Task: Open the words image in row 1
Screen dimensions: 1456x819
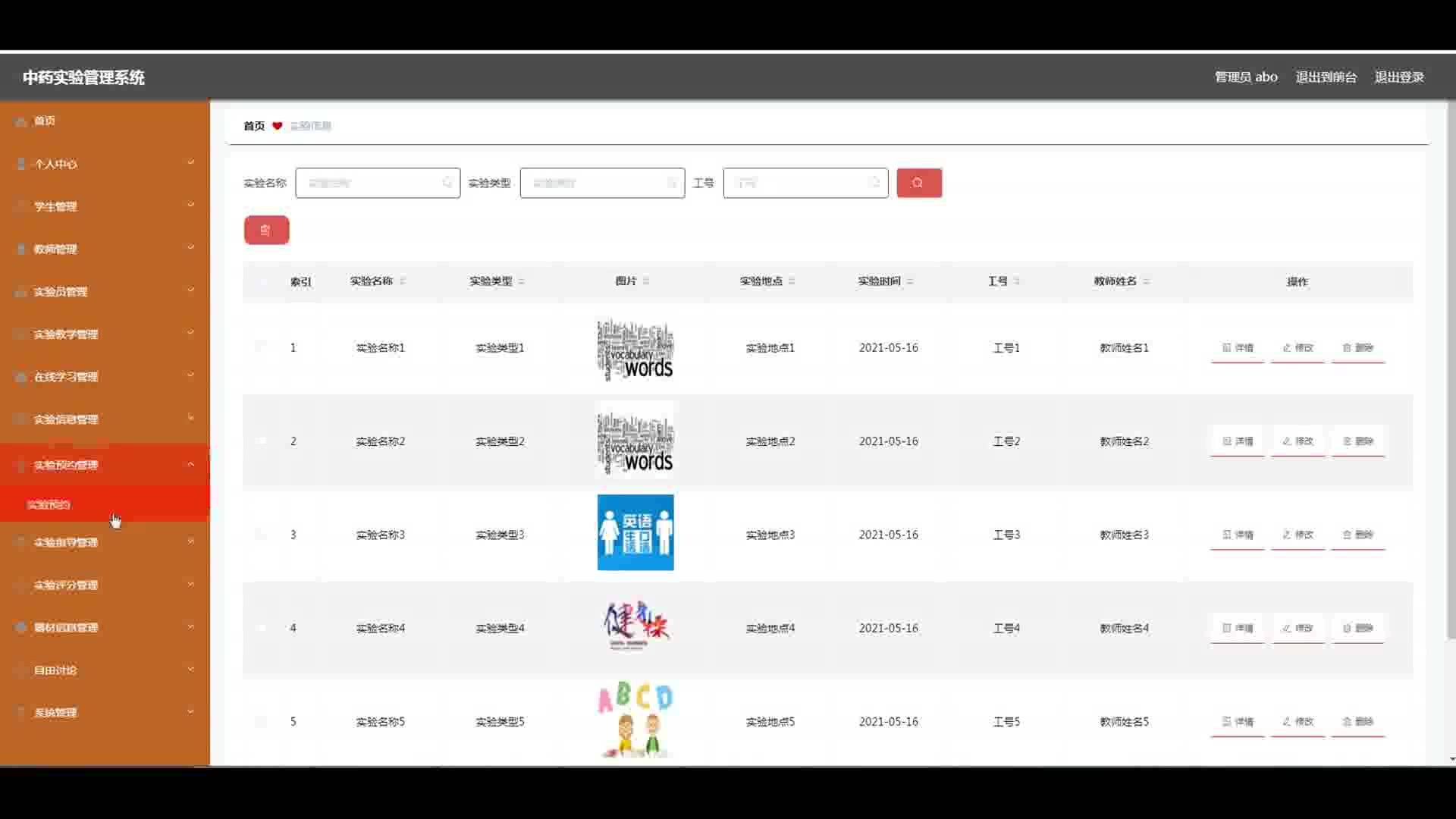Action: click(x=635, y=350)
